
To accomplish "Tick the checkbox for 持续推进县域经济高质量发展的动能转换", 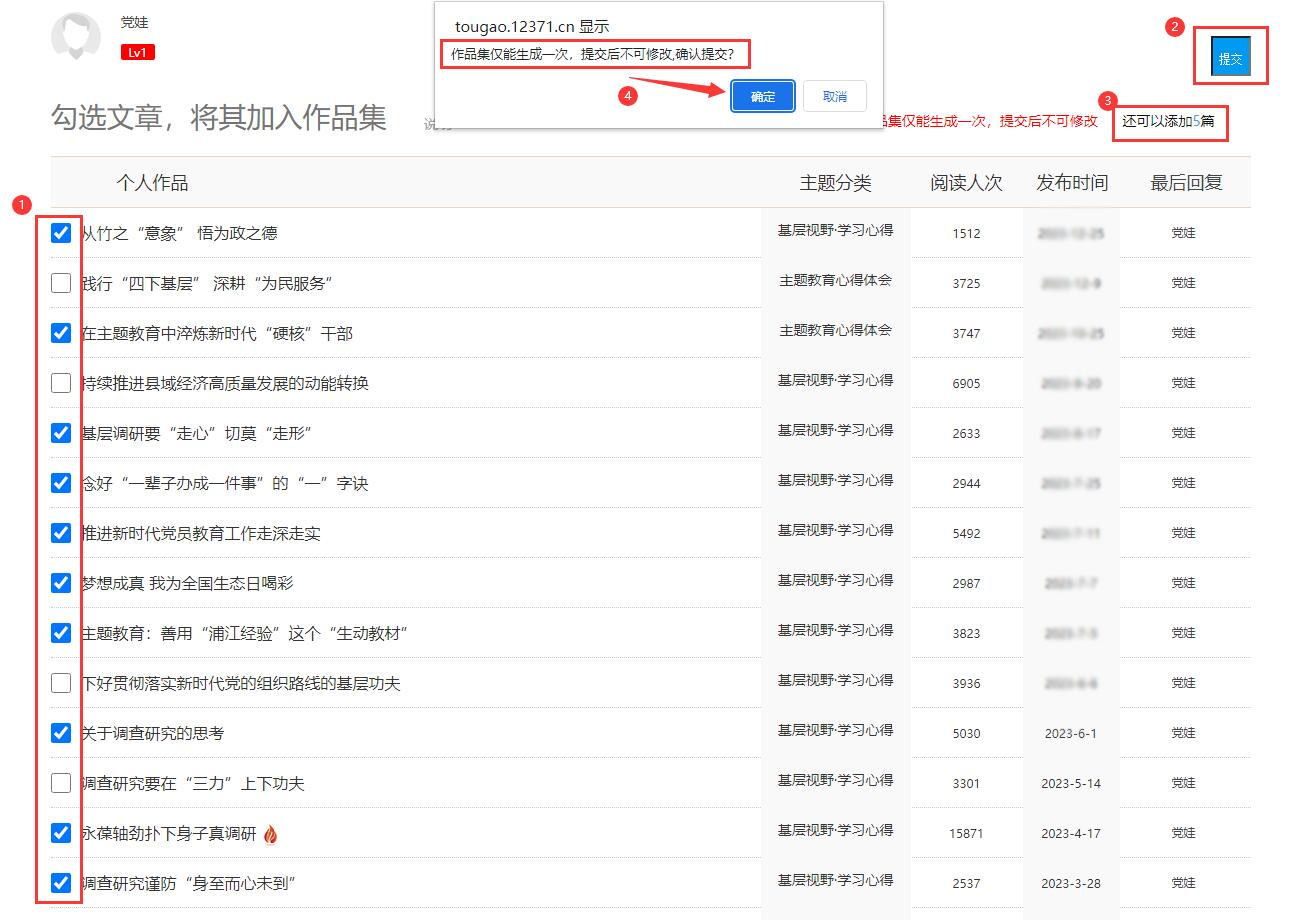I will (61, 383).
